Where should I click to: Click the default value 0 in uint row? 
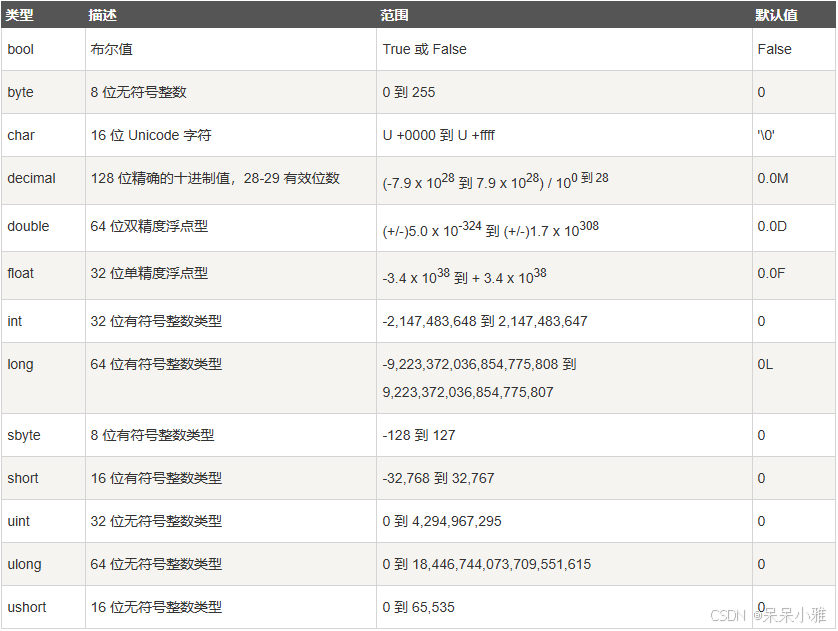(761, 521)
